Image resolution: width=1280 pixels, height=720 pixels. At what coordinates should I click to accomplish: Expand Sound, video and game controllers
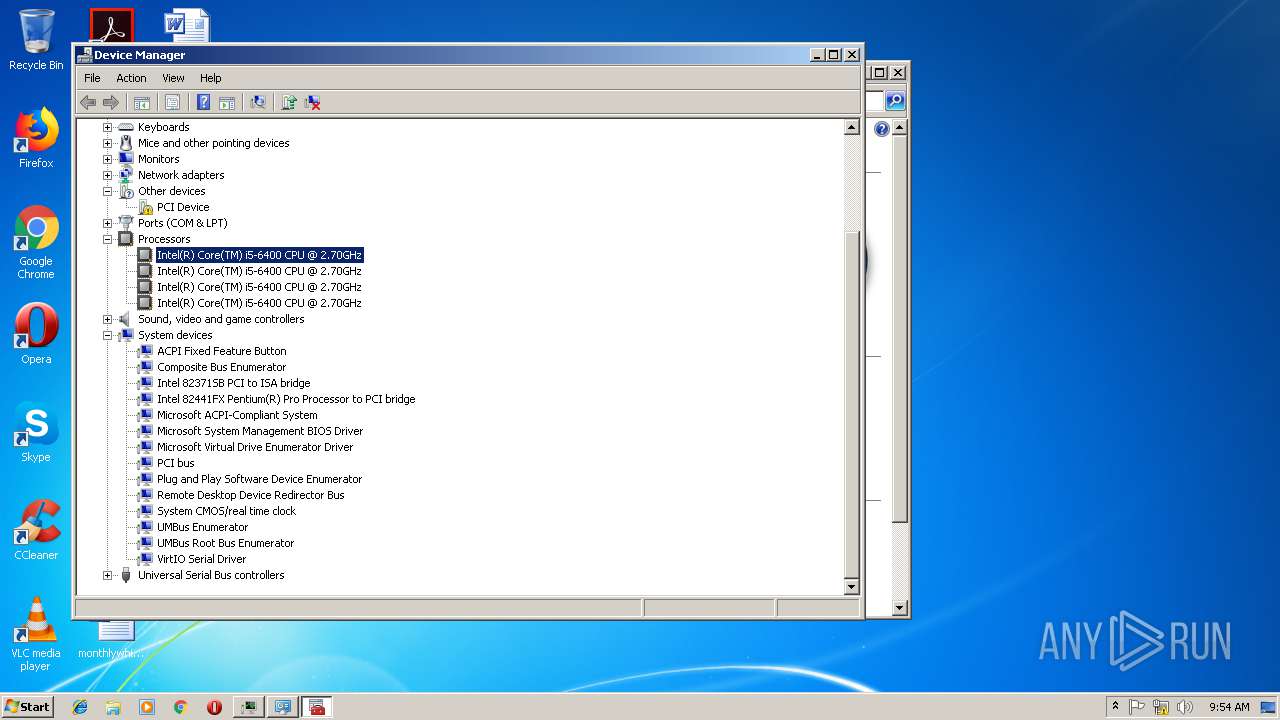[x=108, y=319]
